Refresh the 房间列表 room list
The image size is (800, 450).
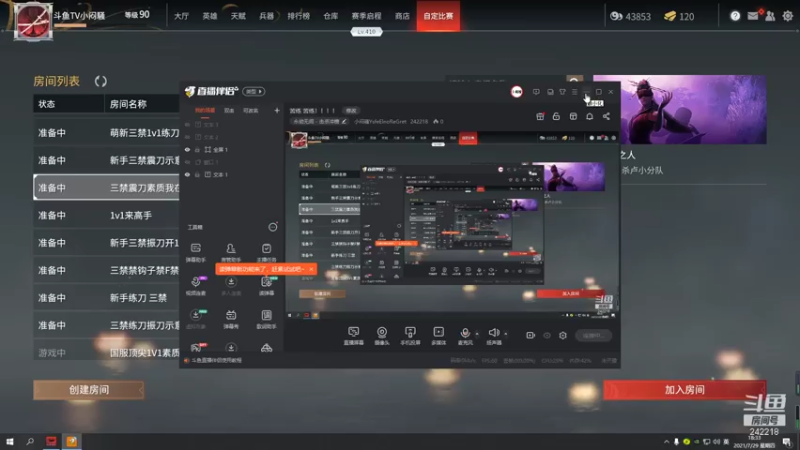[101, 81]
